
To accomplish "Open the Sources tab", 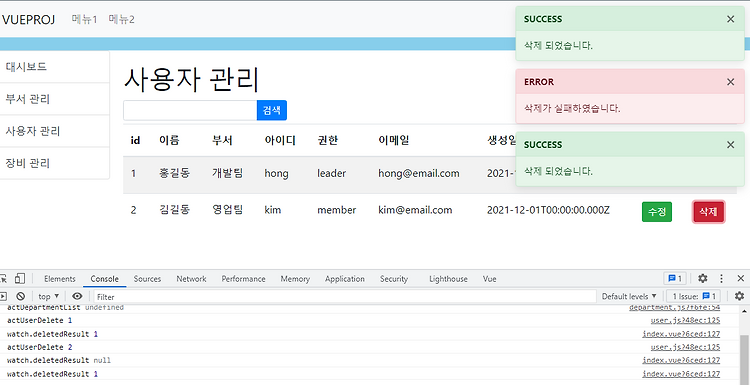I will tap(147, 279).
